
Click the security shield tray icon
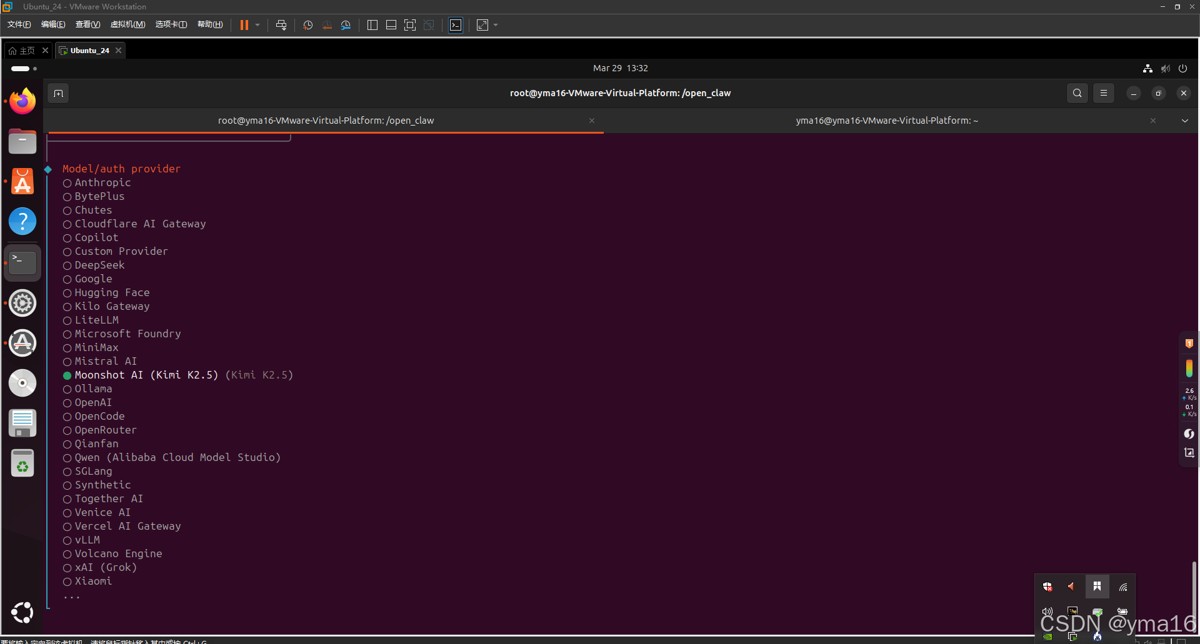tap(1047, 587)
